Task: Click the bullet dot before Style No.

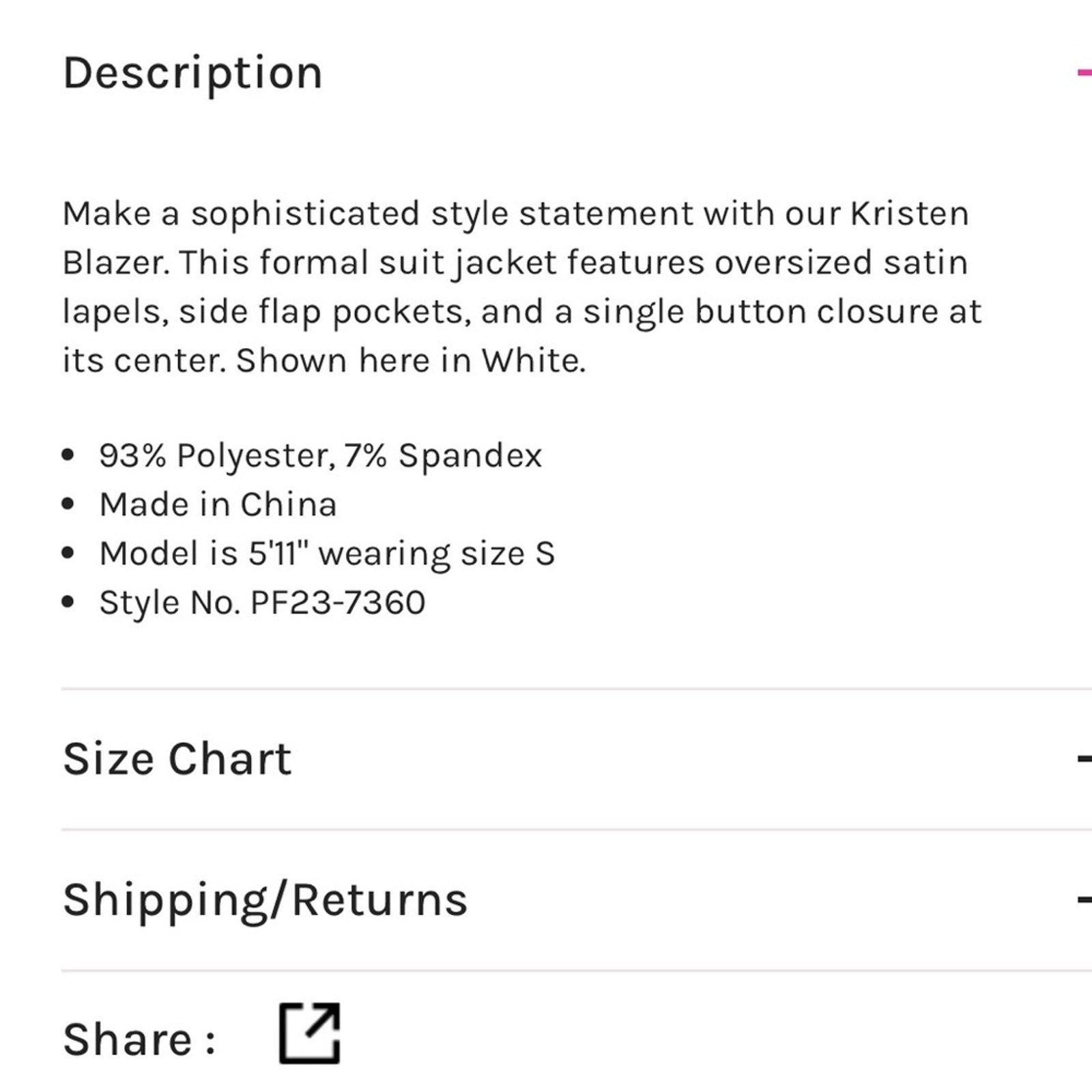Action: (68, 602)
